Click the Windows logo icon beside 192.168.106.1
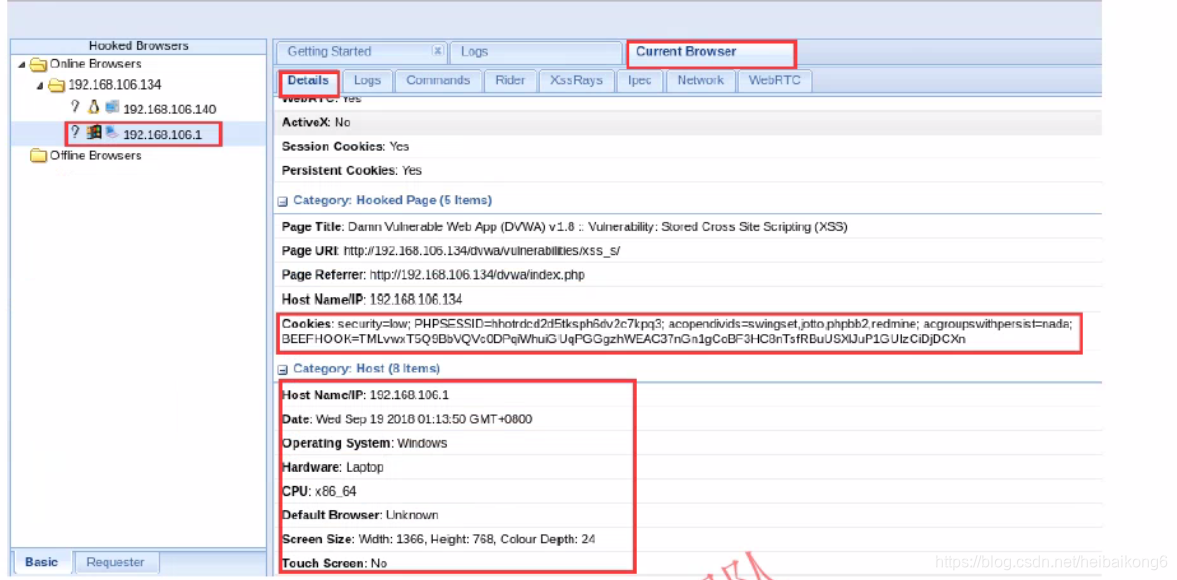This screenshot has height=580, width=1177. click(94, 133)
